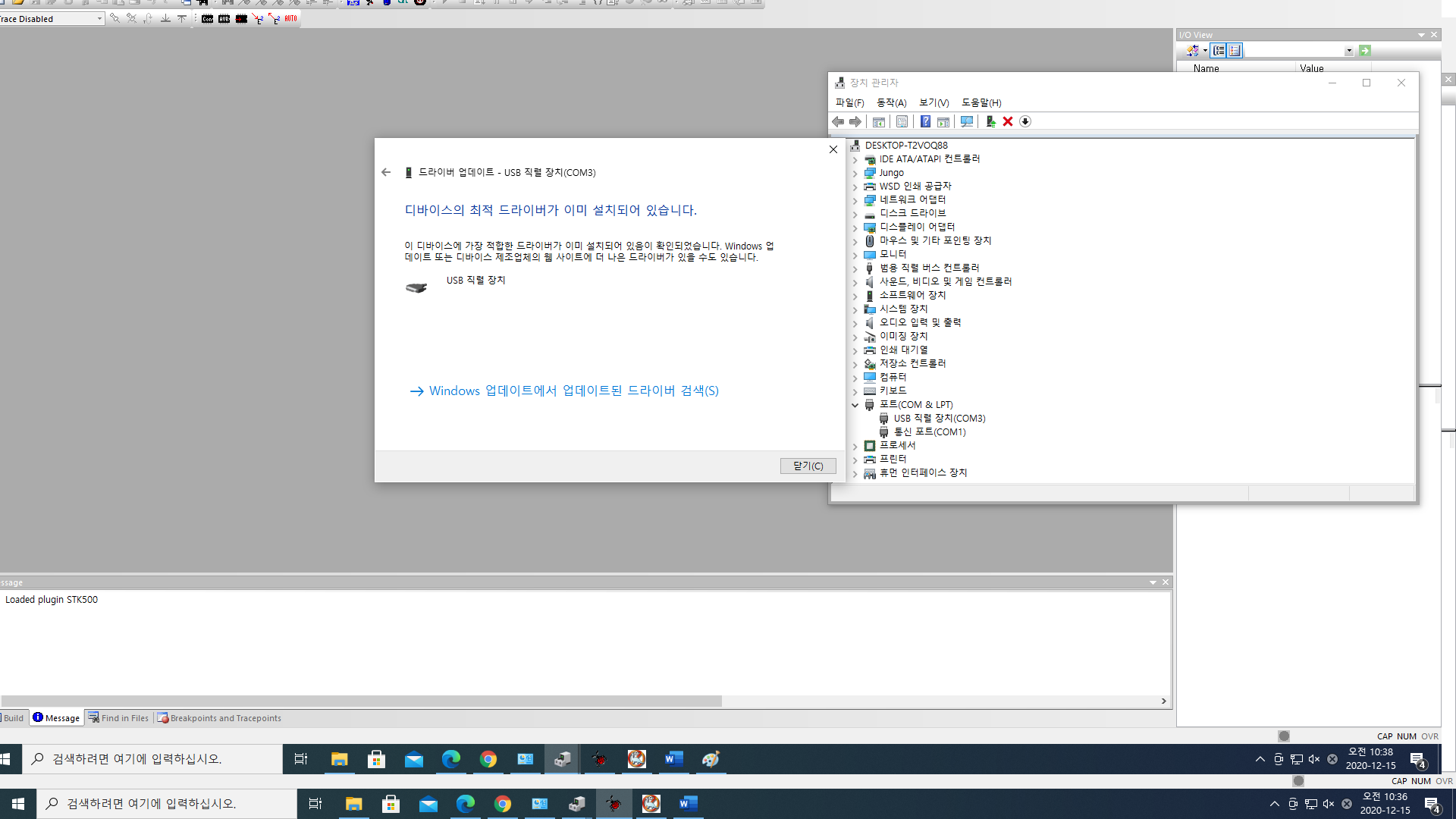Open the Trace Disabled dropdown
The image size is (1456, 819).
coord(99,19)
